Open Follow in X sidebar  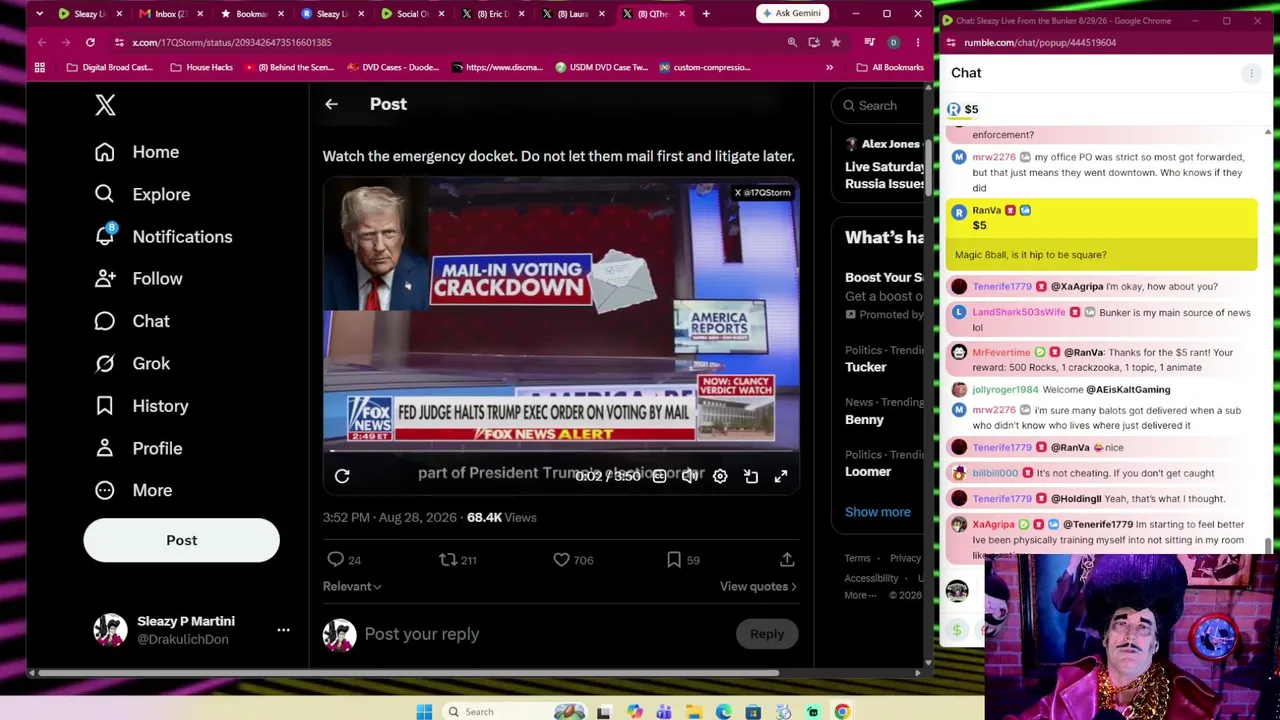(138, 279)
